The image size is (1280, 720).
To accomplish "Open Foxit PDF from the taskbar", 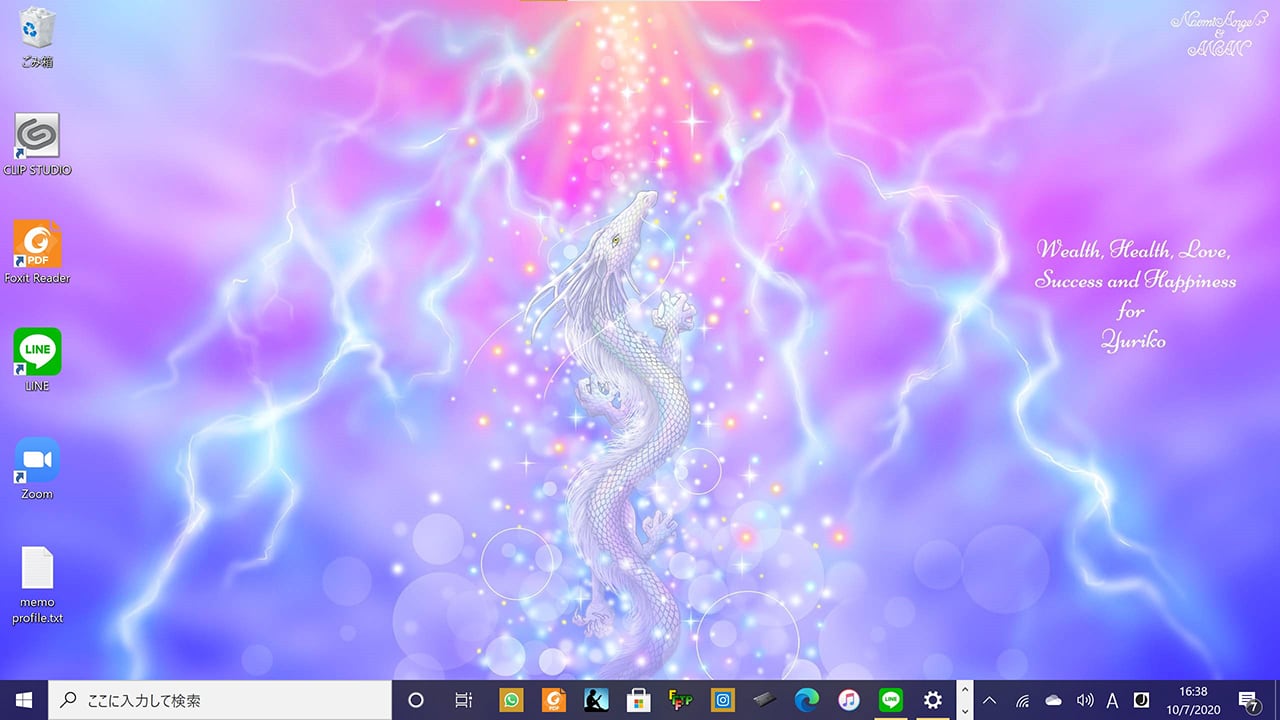I will click(554, 700).
